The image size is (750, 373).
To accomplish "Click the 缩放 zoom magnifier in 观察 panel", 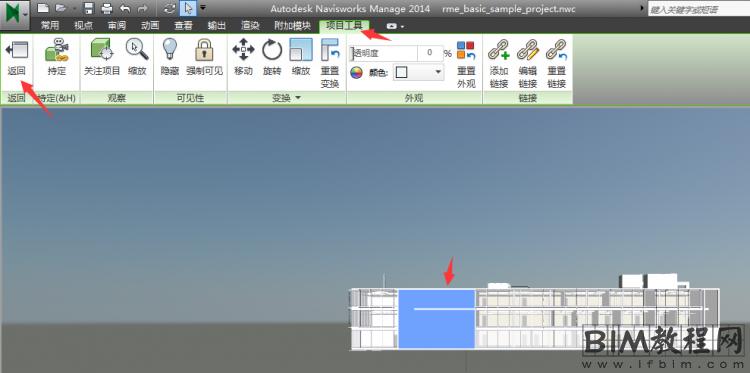I will [x=137, y=58].
